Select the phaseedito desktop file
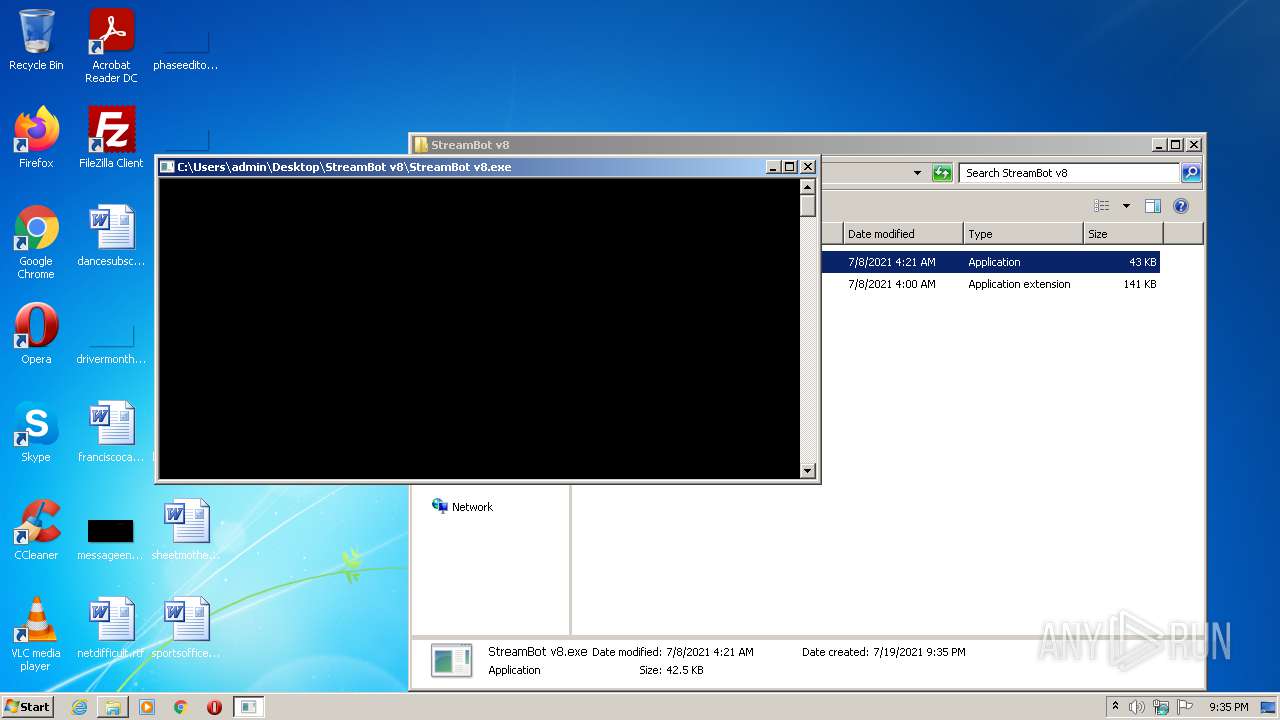The width and height of the screenshot is (1280, 720). click(186, 52)
